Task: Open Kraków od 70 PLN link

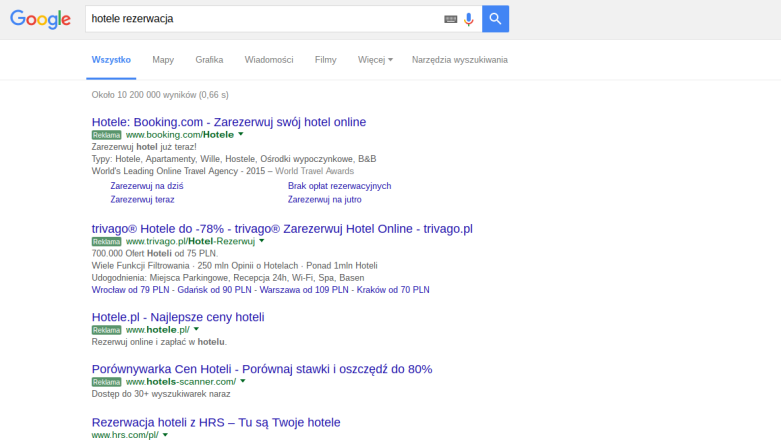Action: 393,290
